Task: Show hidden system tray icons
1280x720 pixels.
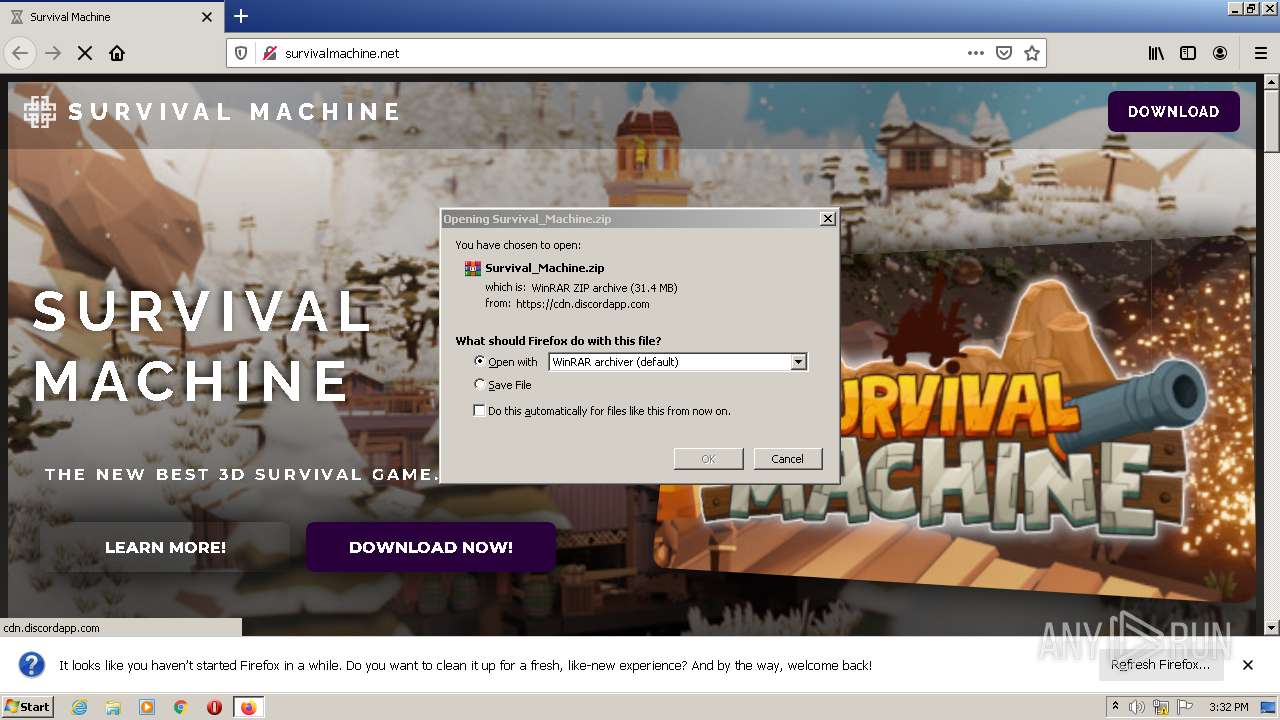Action: pyautogui.click(x=1115, y=707)
